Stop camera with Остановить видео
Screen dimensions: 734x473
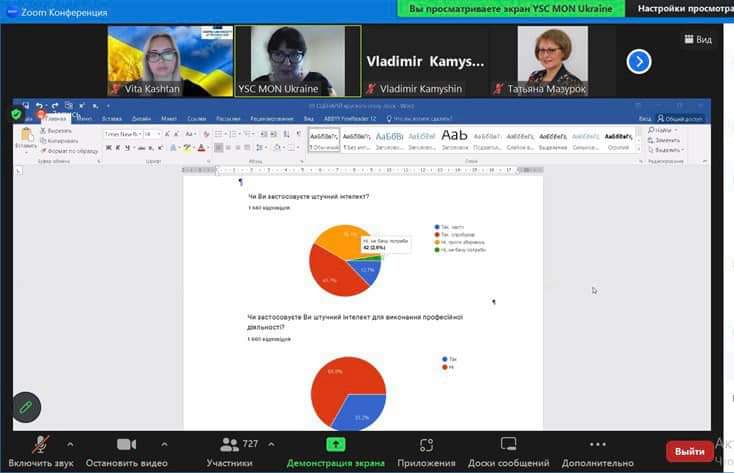click(x=126, y=451)
